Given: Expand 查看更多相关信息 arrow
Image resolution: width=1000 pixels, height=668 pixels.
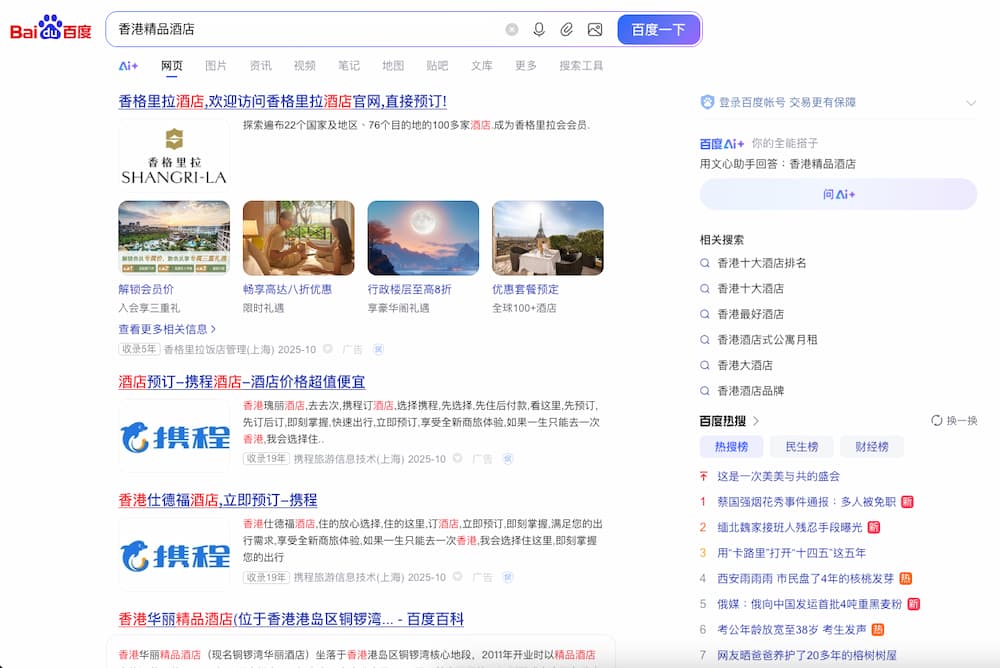Looking at the screenshot, I should (213, 329).
